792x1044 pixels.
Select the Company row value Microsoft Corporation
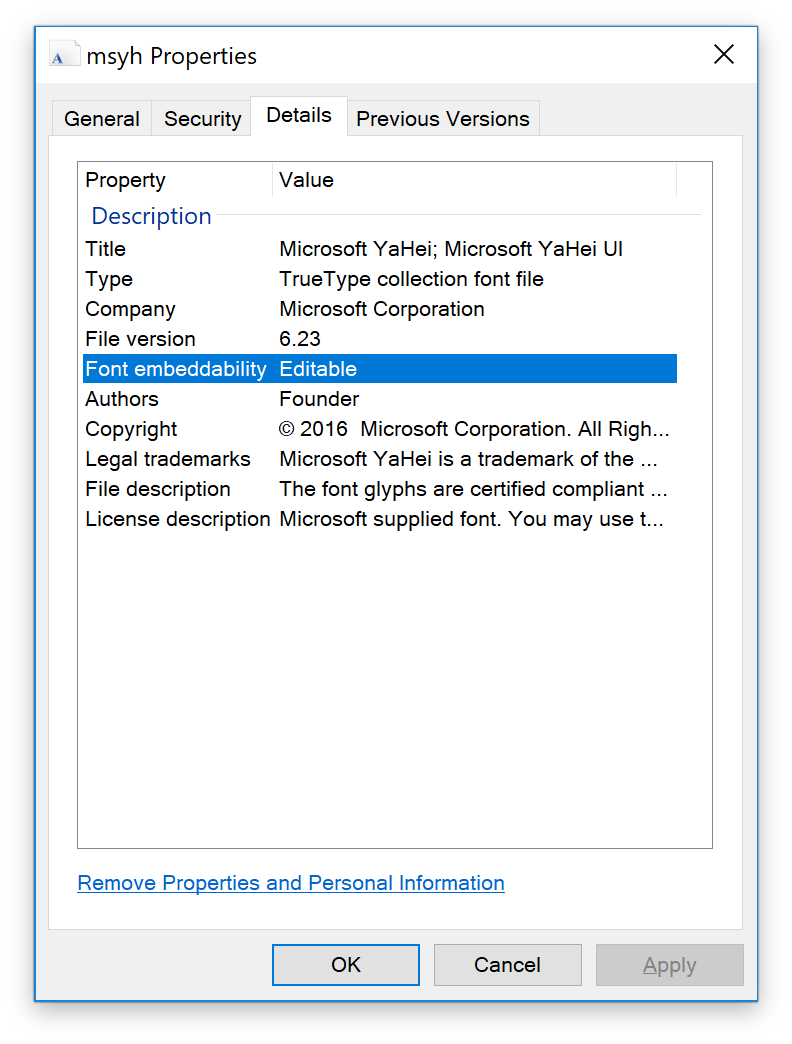tap(381, 309)
